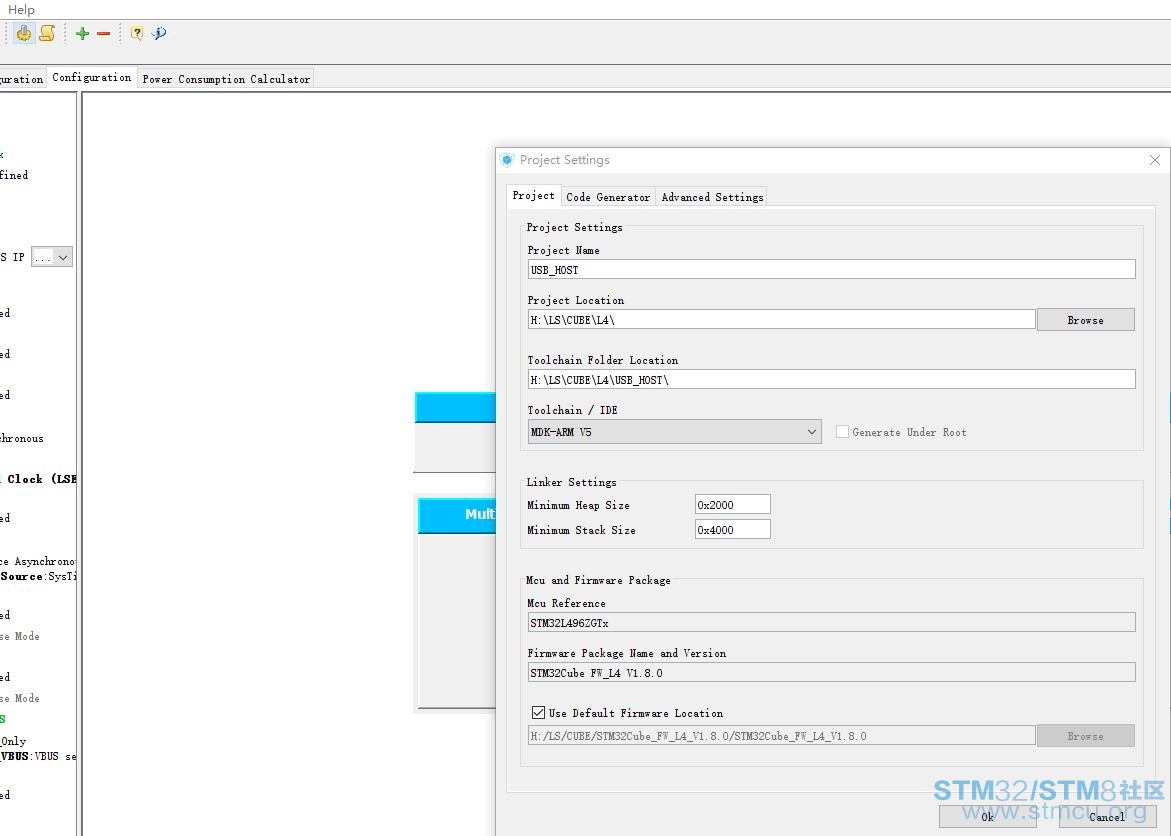This screenshot has height=836, width=1171.
Task: Click the yellow question mark help icon
Action: point(137,33)
